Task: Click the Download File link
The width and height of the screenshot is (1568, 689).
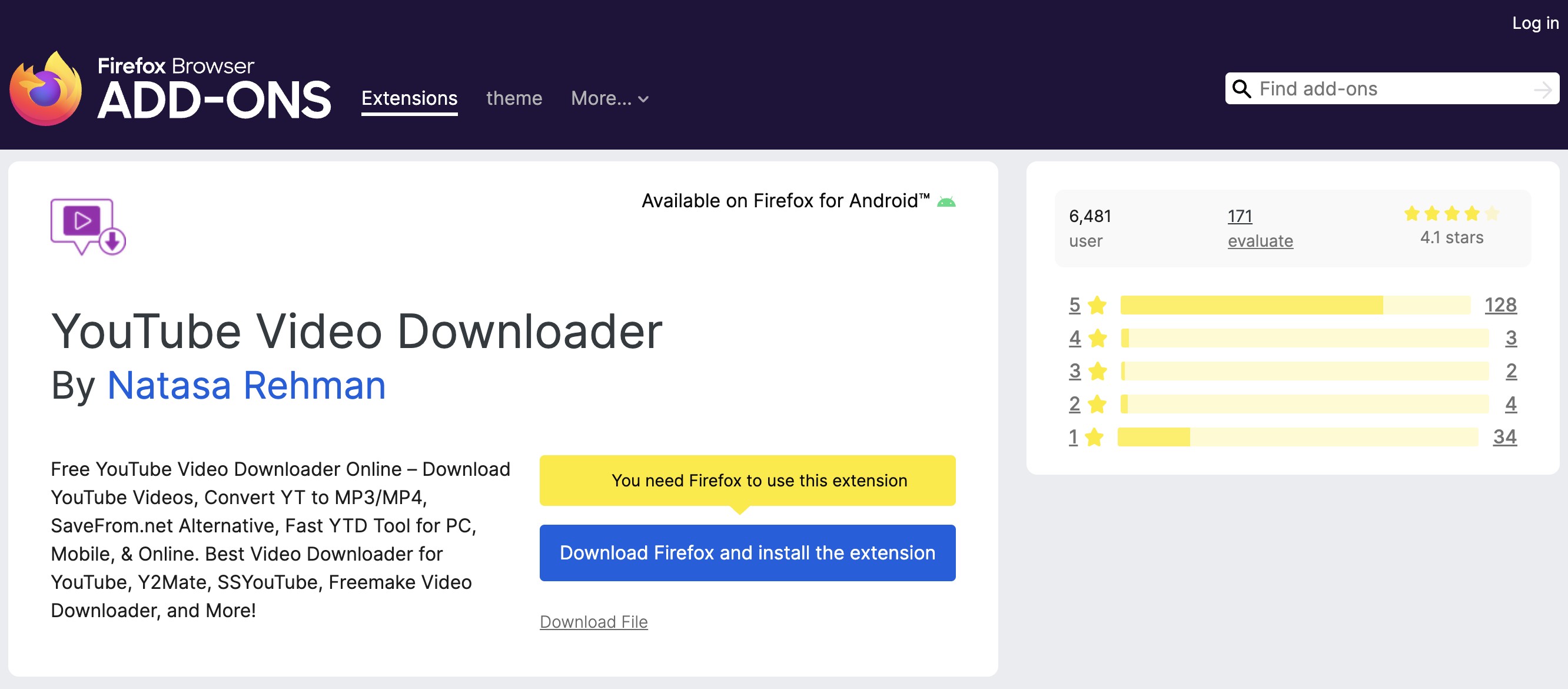Action: point(593,621)
